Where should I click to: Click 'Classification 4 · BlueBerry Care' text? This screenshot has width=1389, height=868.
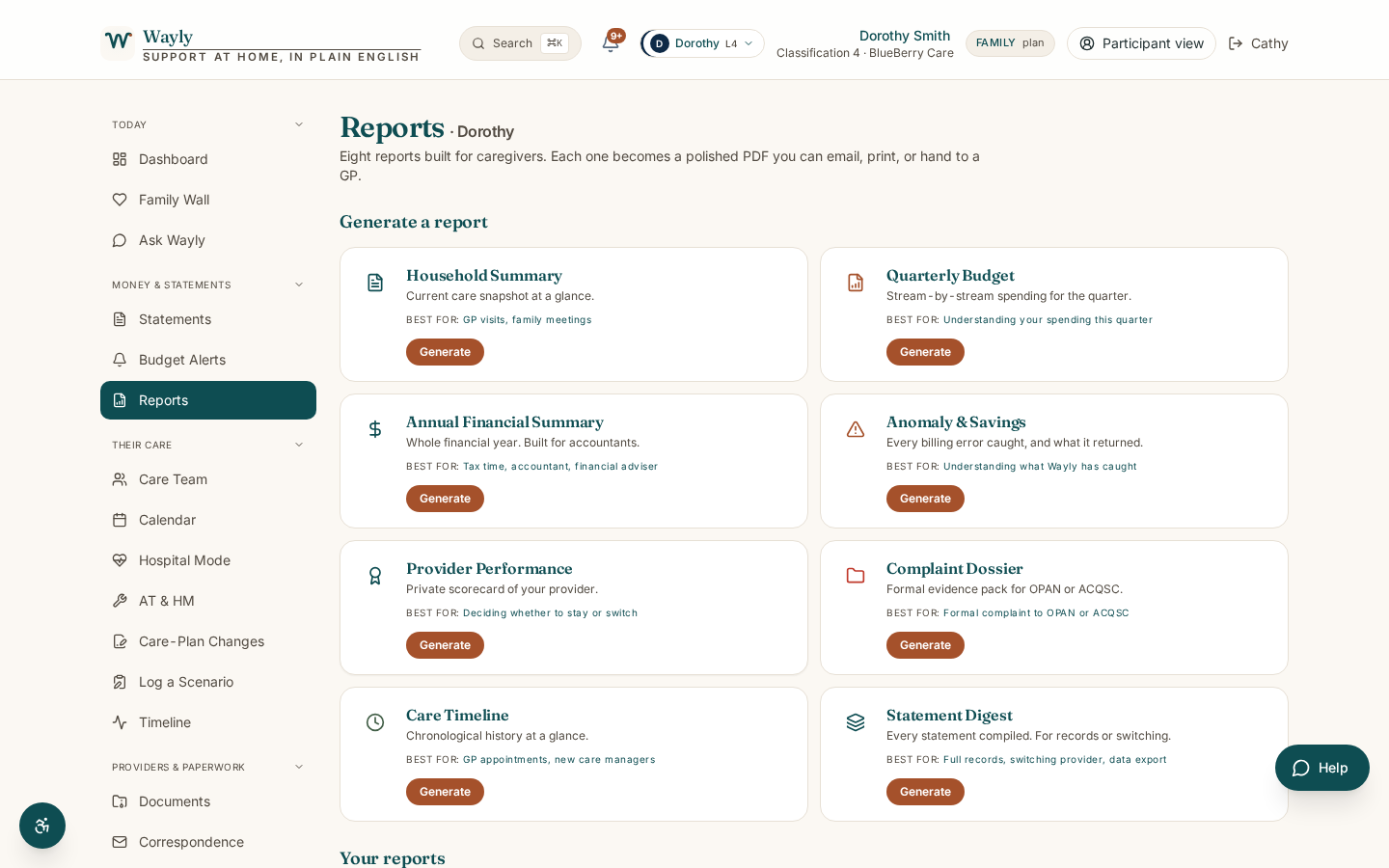pos(865,53)
